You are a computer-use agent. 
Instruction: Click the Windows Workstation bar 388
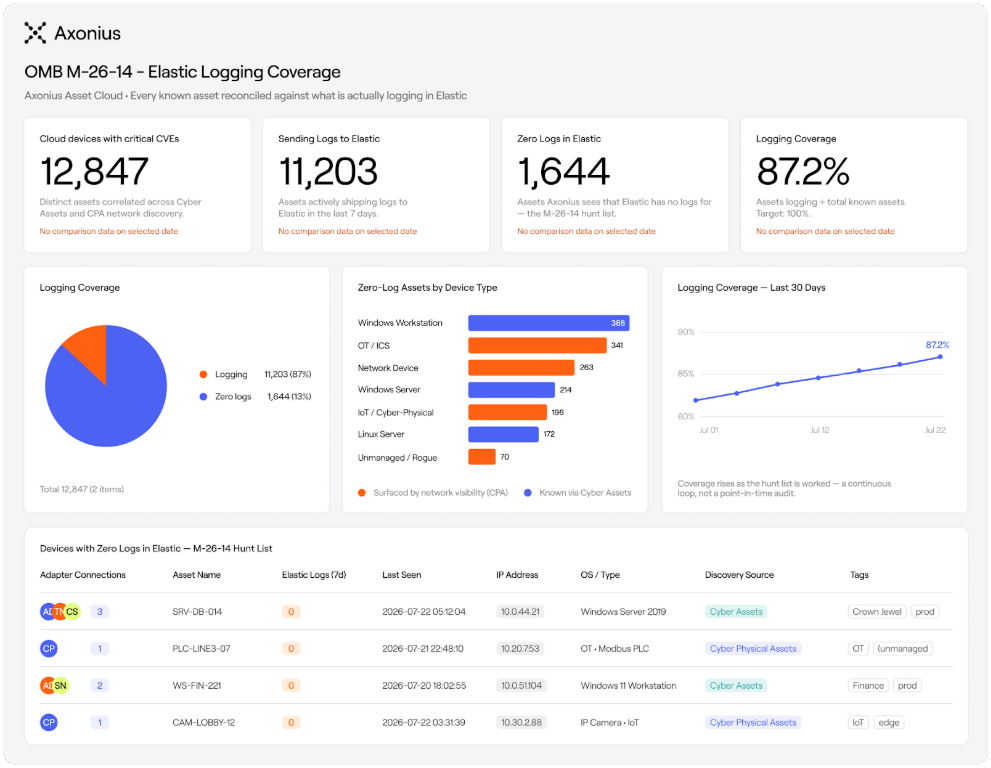pos(549,323)
